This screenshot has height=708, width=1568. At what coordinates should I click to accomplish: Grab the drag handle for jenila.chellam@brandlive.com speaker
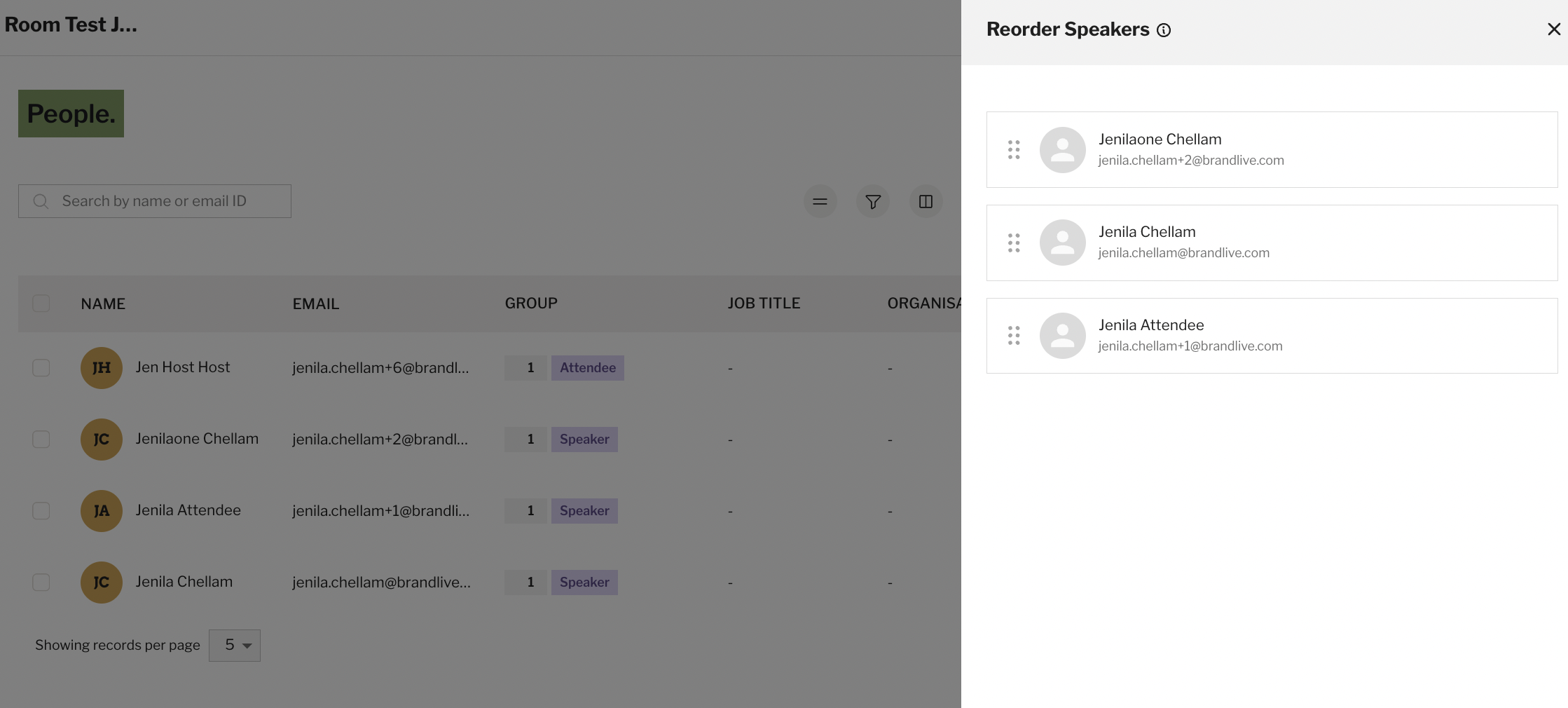1014,243
